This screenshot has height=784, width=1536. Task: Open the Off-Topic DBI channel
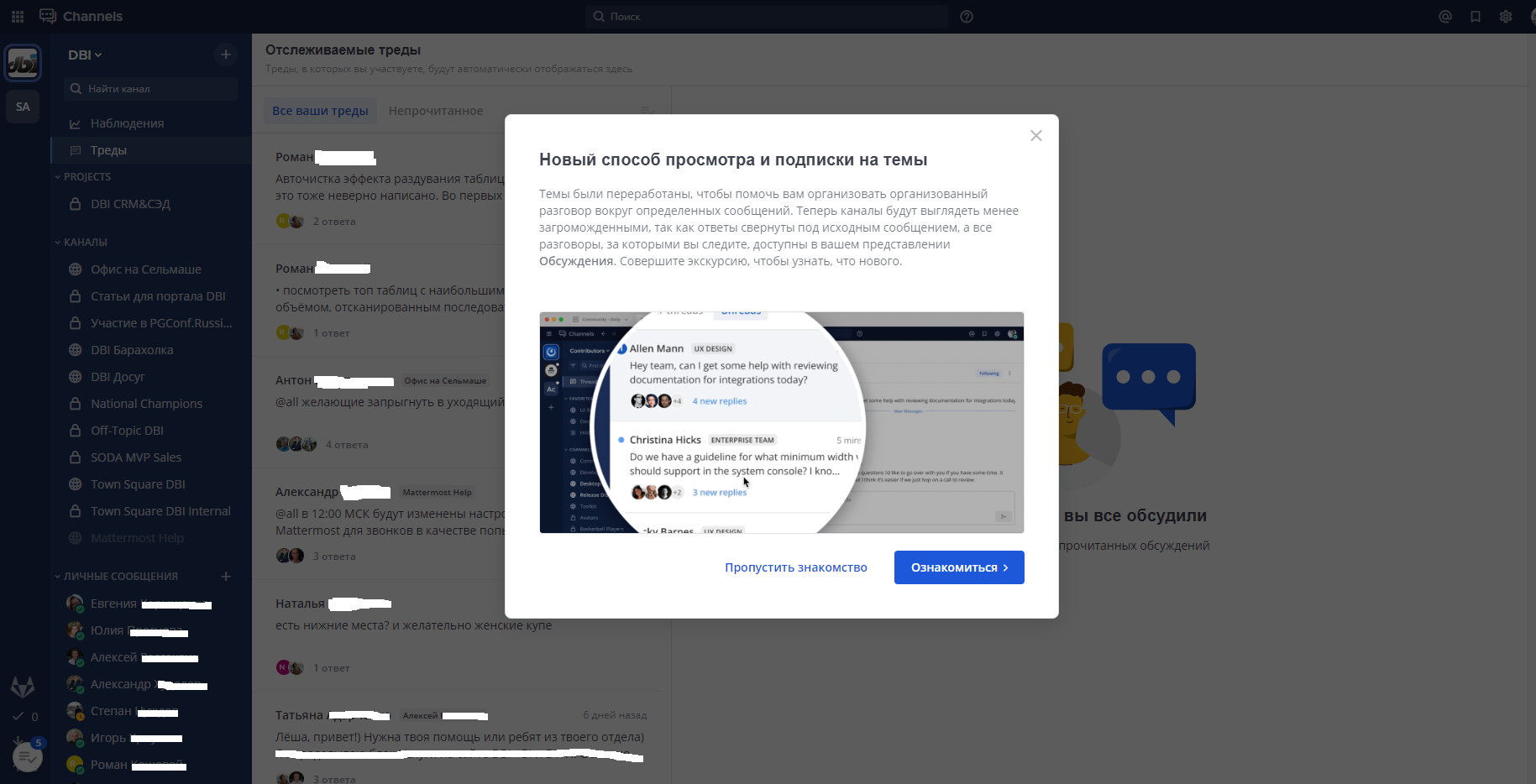click(151, 431)
